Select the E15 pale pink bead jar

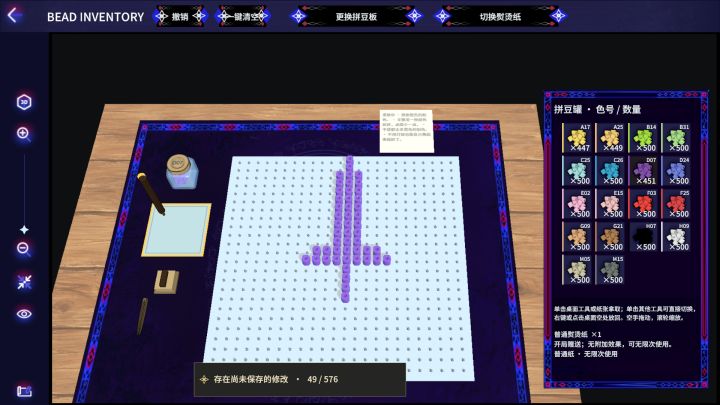[610, 204]
